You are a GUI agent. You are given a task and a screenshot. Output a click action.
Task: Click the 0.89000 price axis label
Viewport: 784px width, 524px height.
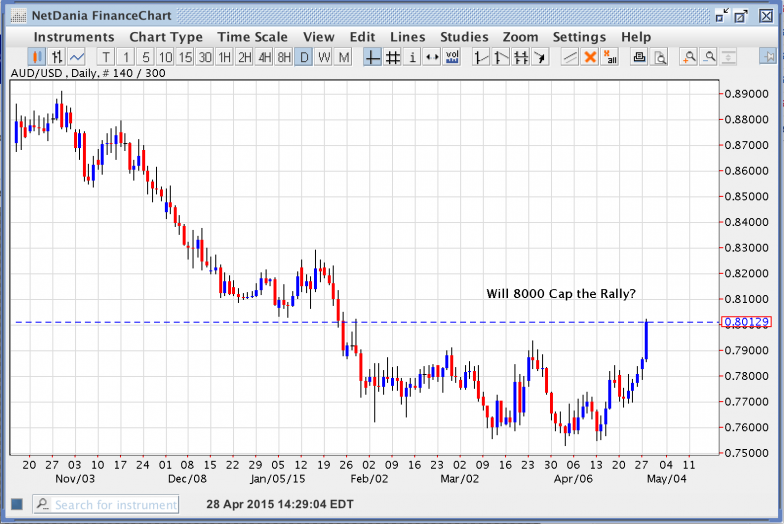click(x=746, y=94)
